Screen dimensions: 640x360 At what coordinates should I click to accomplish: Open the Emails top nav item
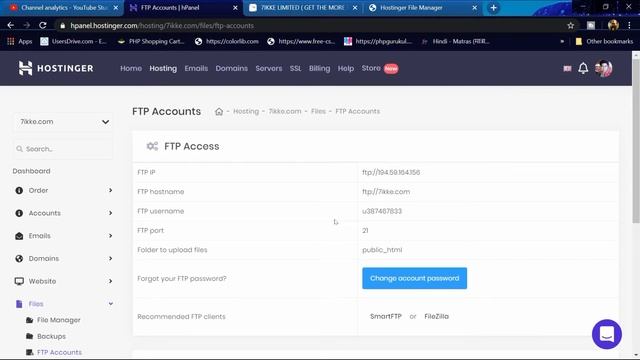(x=196, y=68)
